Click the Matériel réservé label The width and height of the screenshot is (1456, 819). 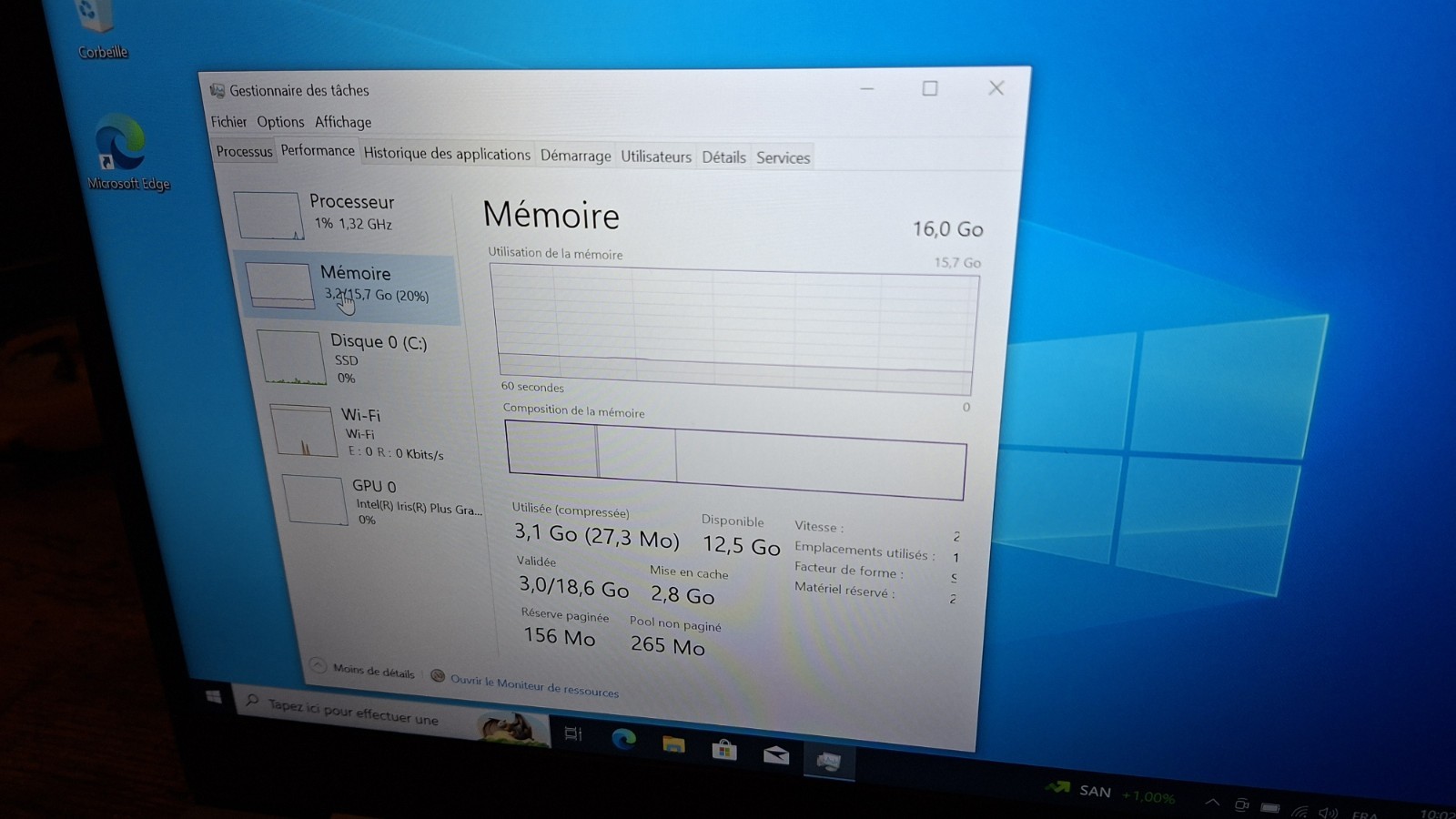point(844,590)
